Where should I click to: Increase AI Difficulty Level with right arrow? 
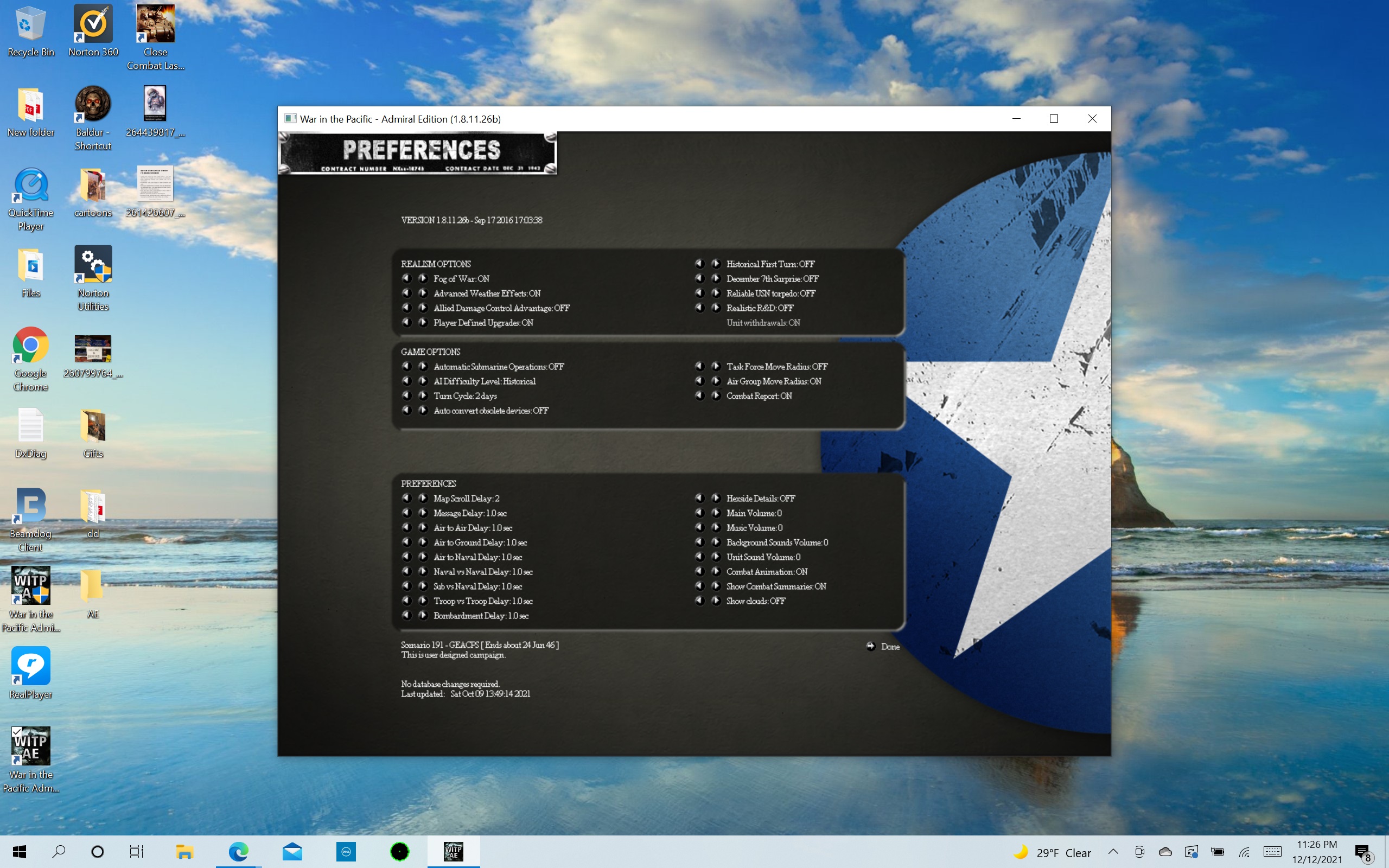tap(423, 381)
